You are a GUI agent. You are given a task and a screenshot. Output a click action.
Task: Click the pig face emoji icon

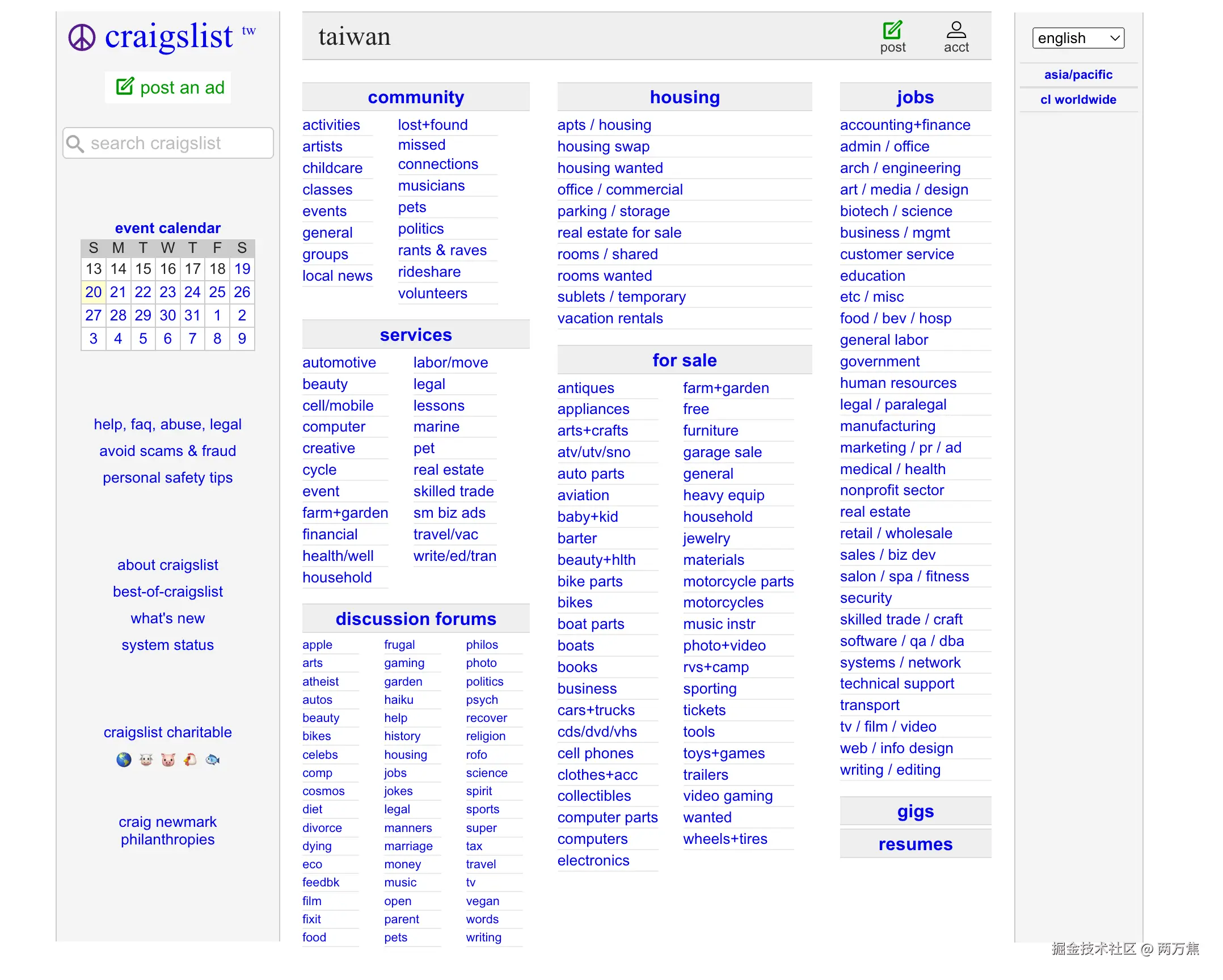168,759
